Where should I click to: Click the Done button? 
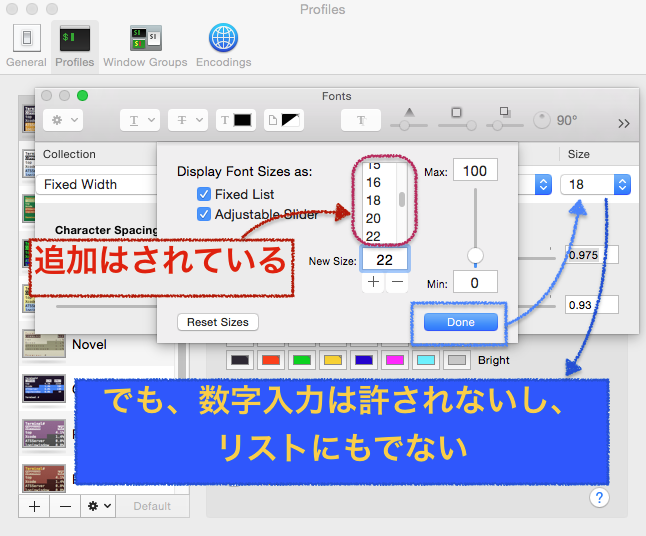[461, 322]
